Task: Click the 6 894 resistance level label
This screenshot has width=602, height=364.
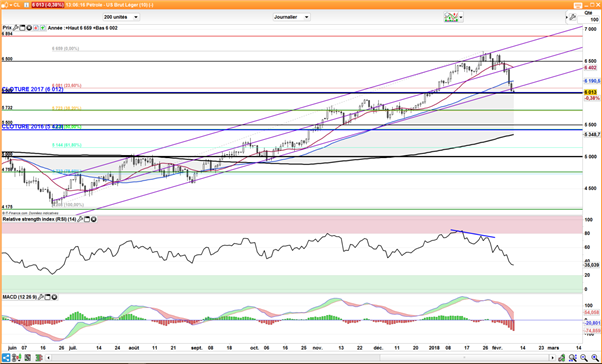Action: pos(7,34)
